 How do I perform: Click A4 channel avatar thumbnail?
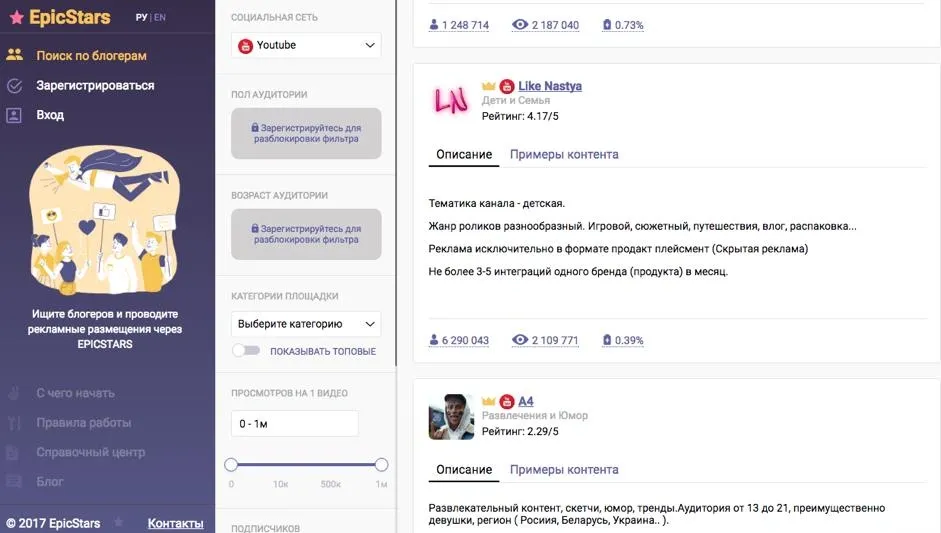[x=451, y=417]
